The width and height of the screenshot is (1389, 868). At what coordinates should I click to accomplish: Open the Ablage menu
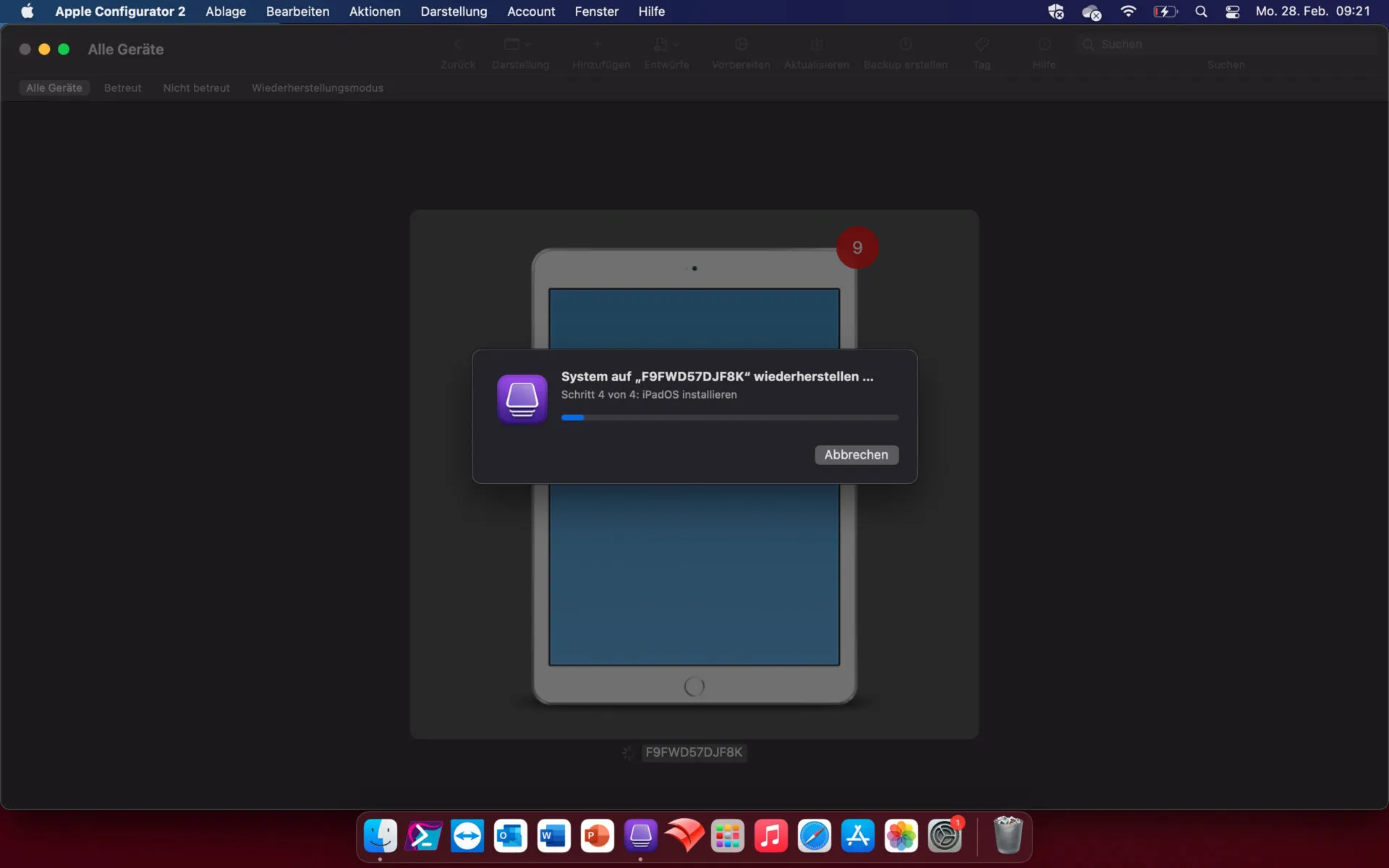(226, 12)
